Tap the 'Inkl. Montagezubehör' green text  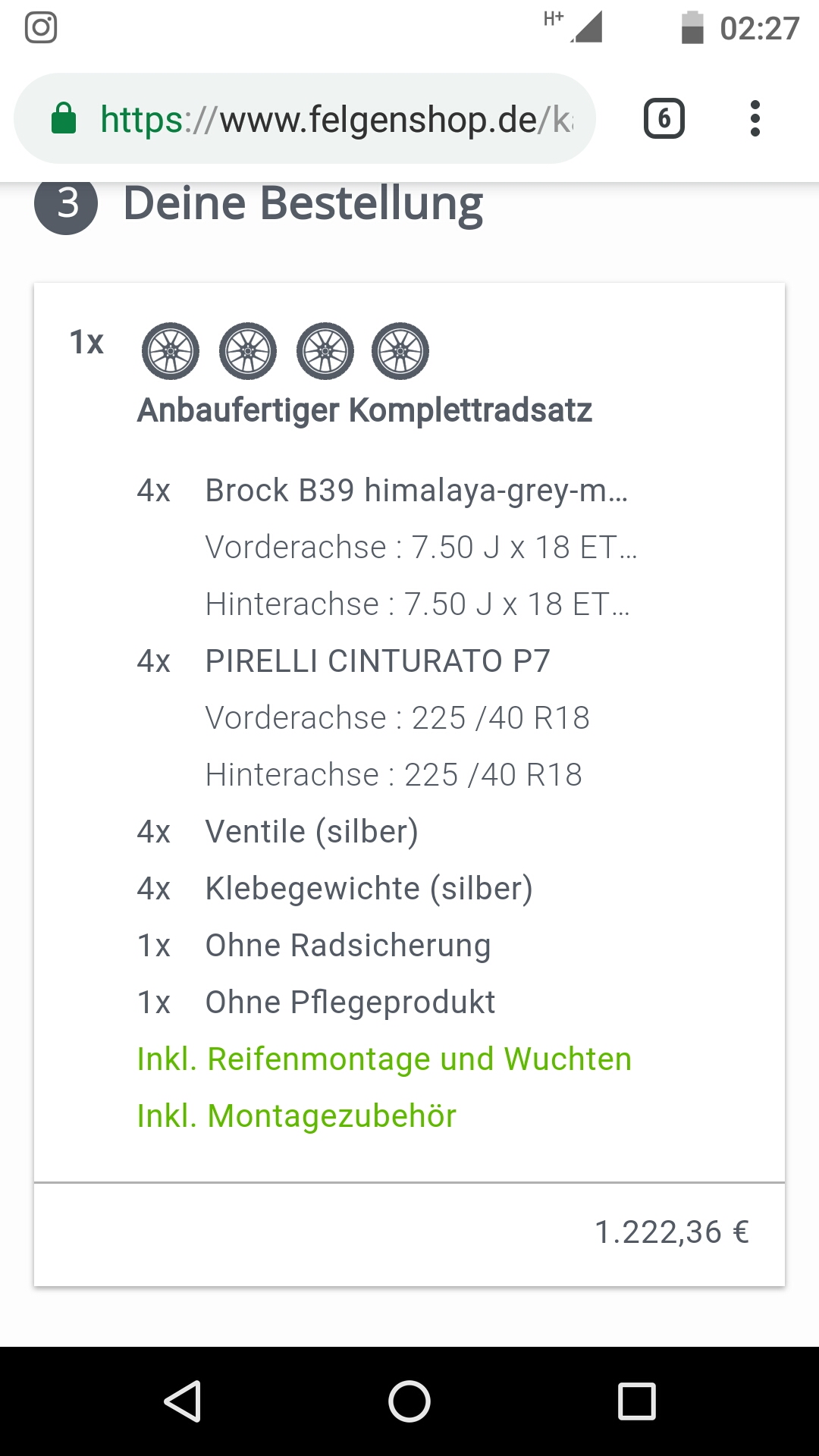click(x=297, y=1116)
